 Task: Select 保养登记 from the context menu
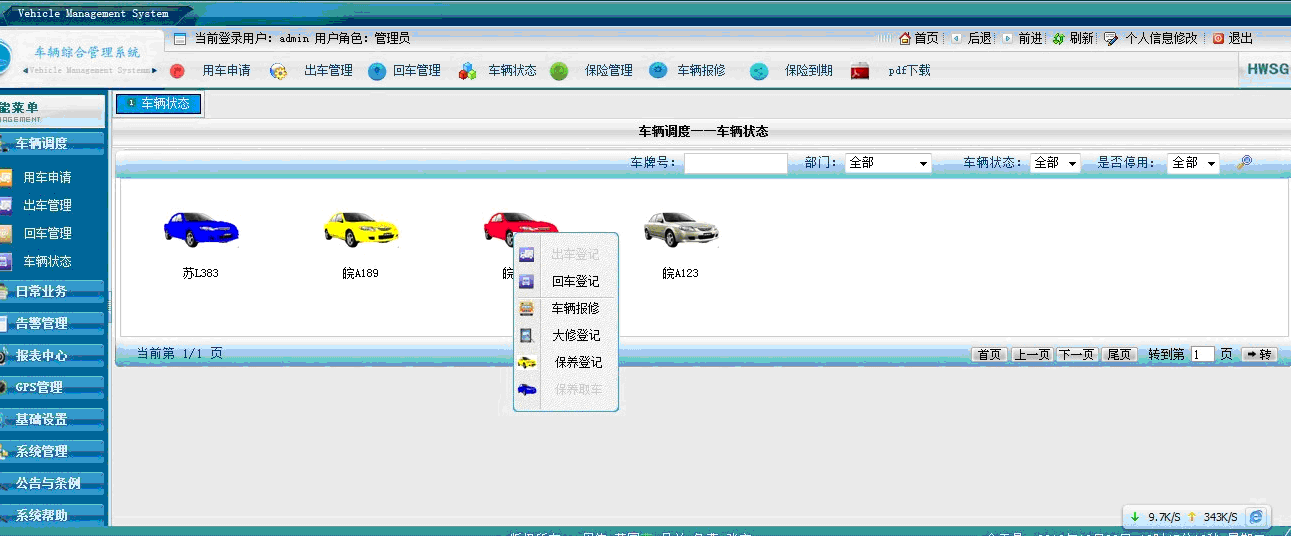(x=577, y=362)
